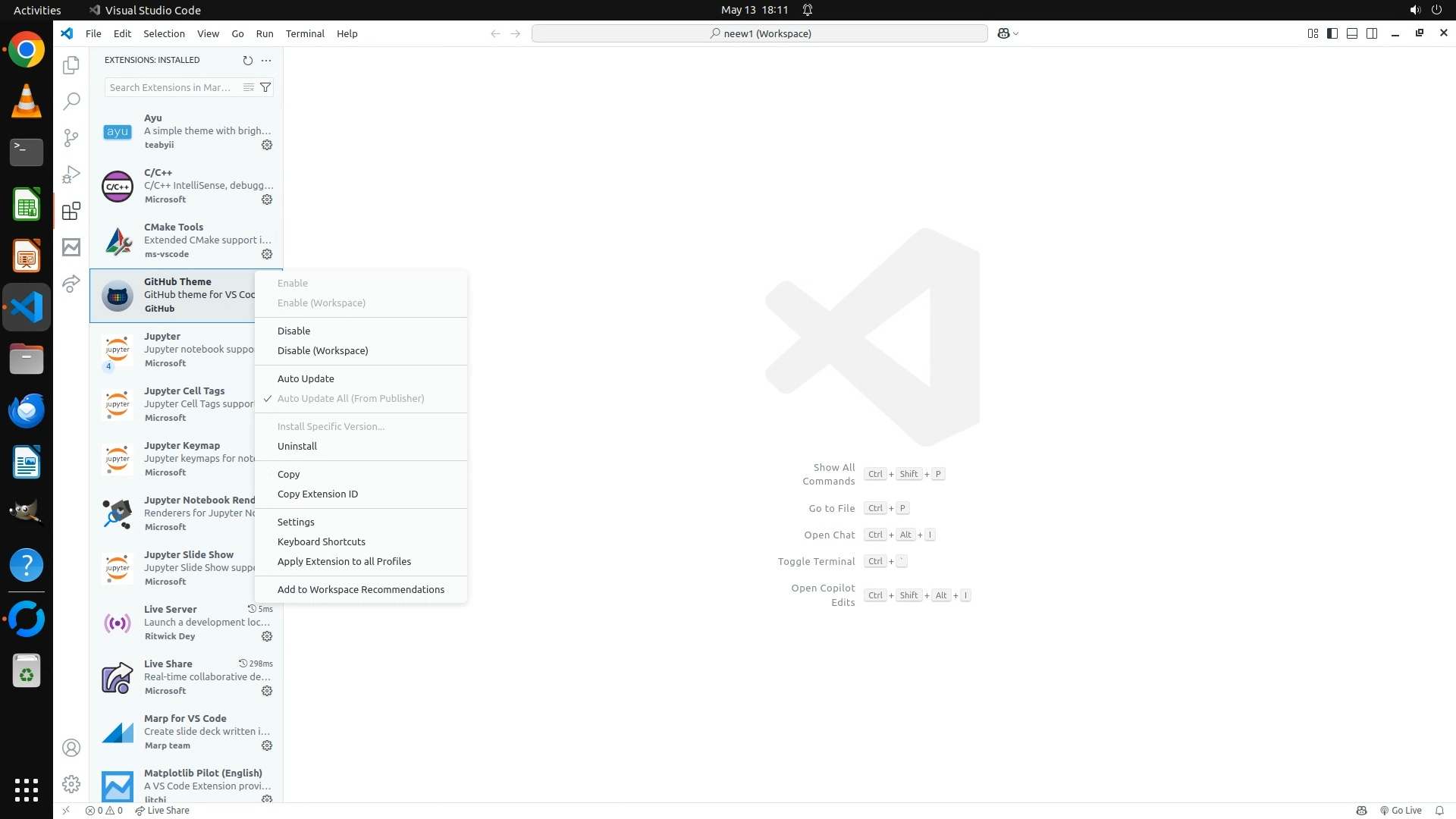Toggle primary side bar visibility
This screenshot has height=819, width=1456.
pyautogui.click(x=1332, y=33)
